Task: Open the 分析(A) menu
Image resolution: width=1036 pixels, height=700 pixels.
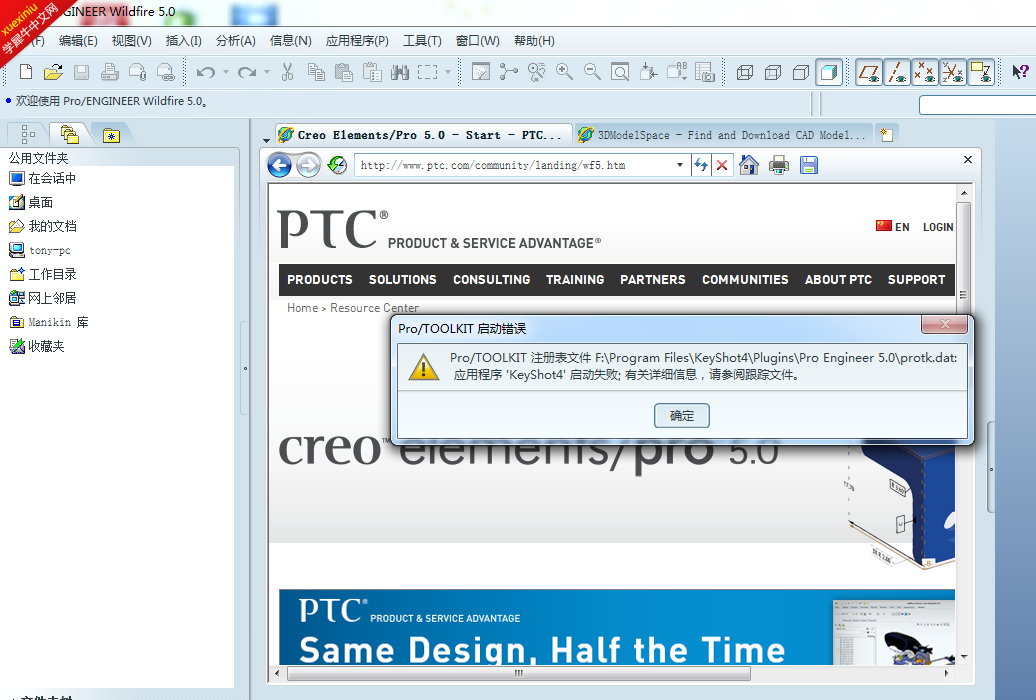Action: click(236, 41)
